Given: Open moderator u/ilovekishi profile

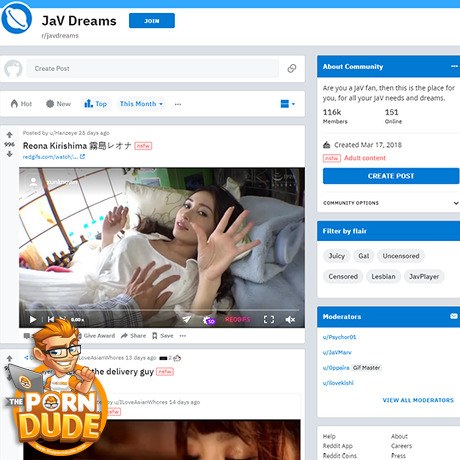Looking at the screenshot, I should [x=338, y=383].
